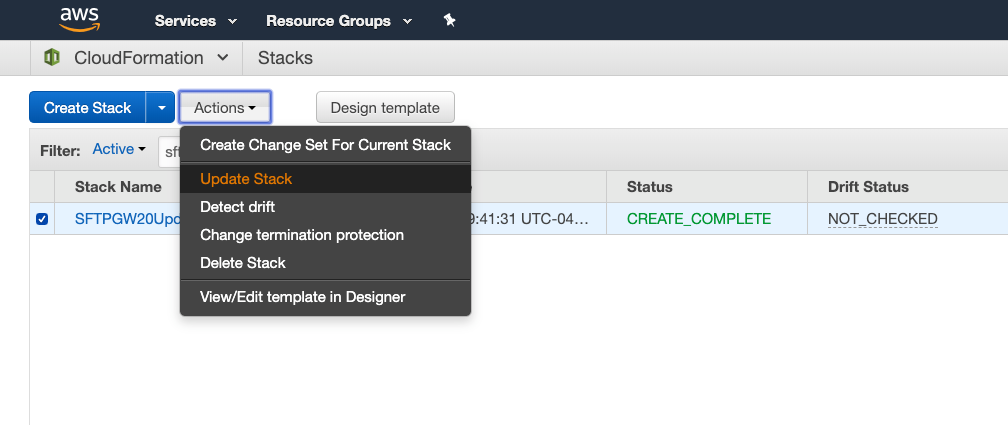This screenshot has width=1008, height=425.
Task: Toggle the Actions dropdown button
Action: point(225,108)
